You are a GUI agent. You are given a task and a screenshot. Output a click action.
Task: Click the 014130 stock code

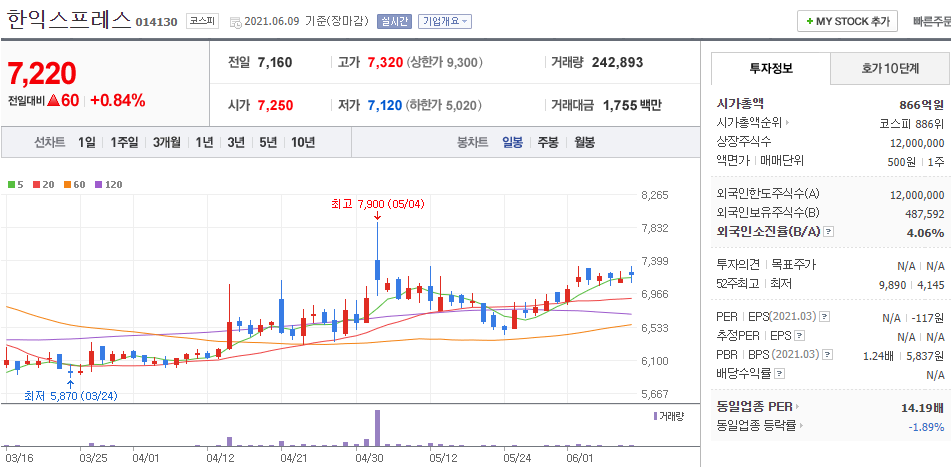(x=156, y=22)
